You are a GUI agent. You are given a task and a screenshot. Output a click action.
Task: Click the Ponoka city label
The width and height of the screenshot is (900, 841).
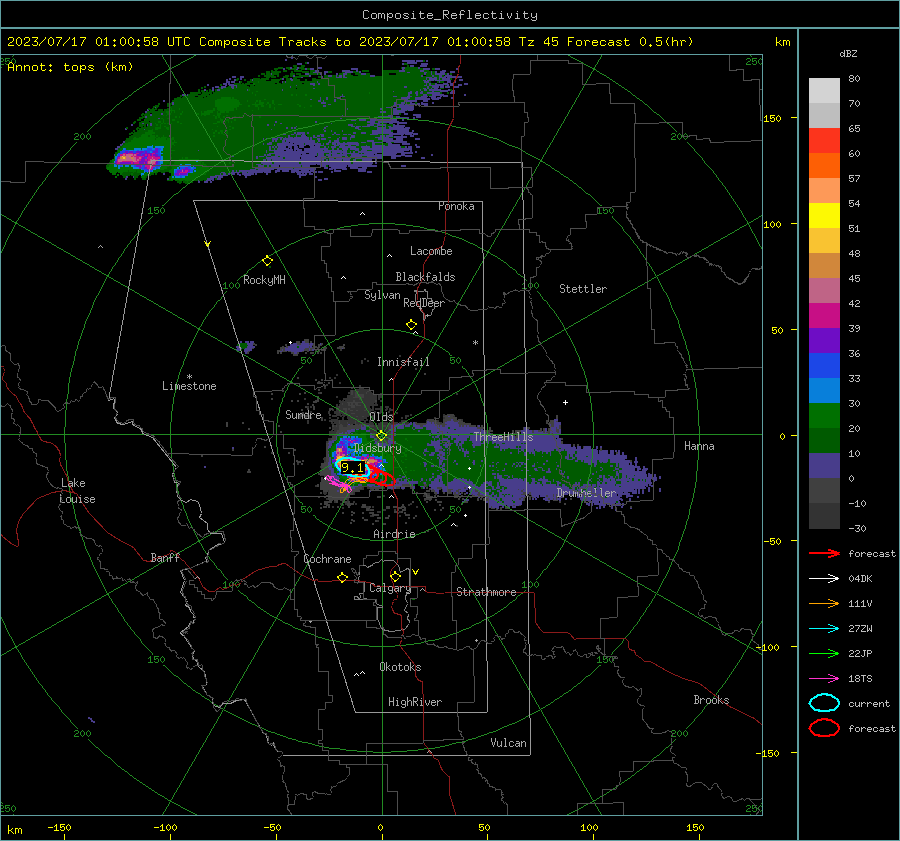[456, 206]
